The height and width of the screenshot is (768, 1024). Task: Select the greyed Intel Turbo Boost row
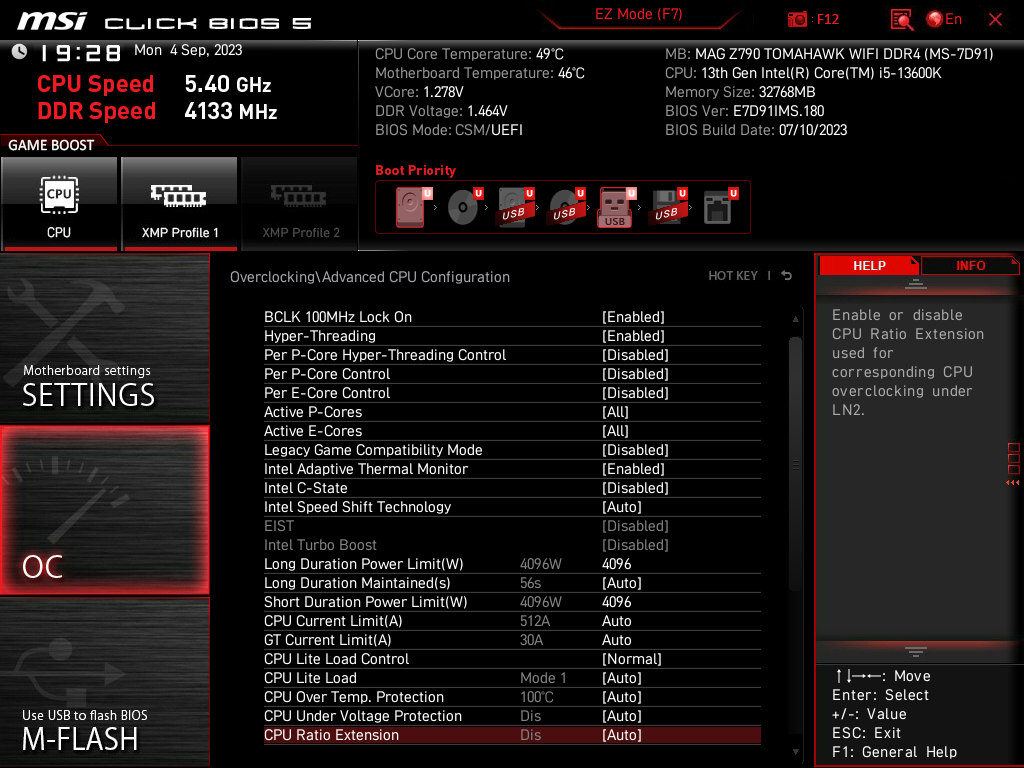click(512, 545)
